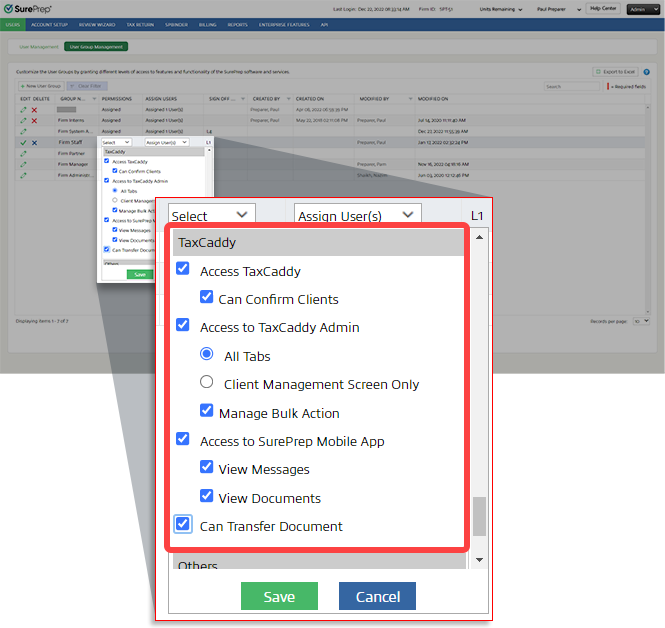The image size is (665, 628).
Task: Toggle Access to TaxCaddy Admin in enlarged panel
Action: click(183, 325)
